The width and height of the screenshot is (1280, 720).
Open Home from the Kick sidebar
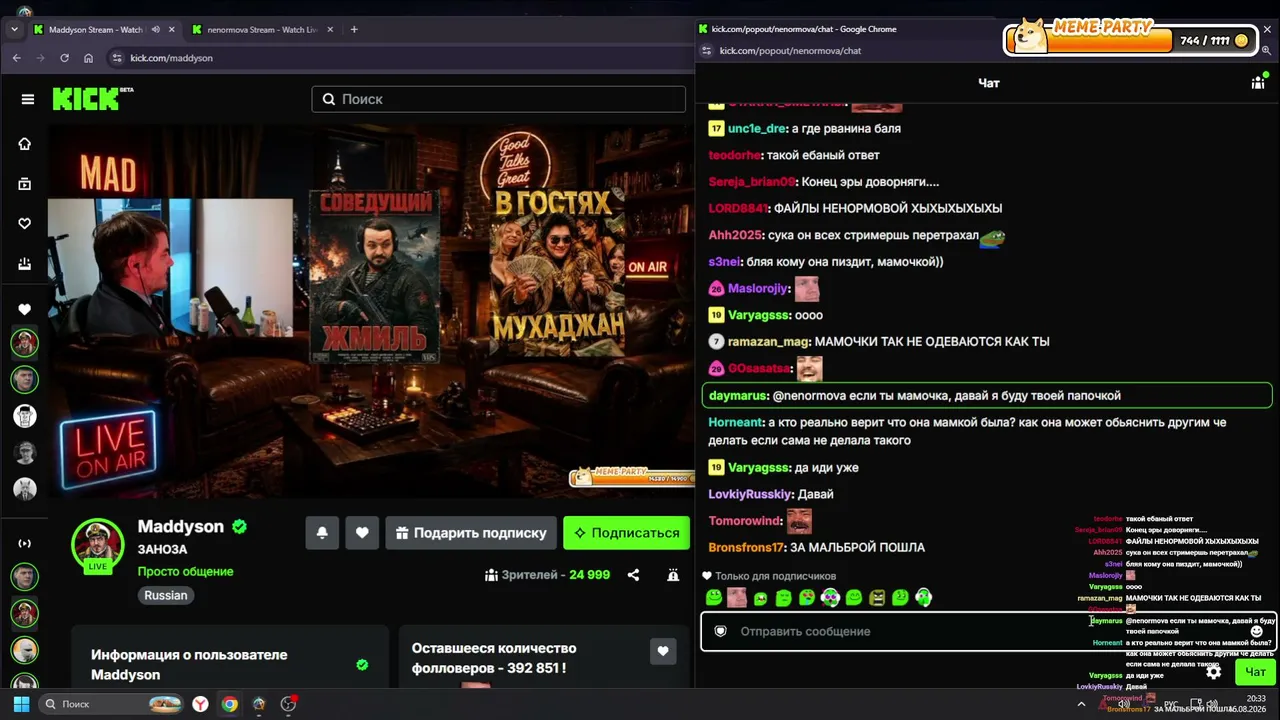click(x=25, y=144)
